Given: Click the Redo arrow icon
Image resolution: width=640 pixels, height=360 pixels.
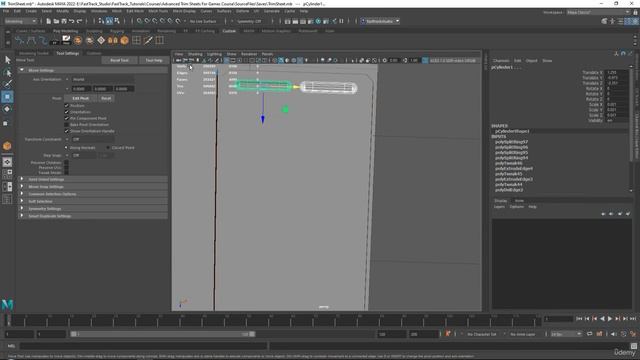Looking at the screenshot, I should pos(80,21).
